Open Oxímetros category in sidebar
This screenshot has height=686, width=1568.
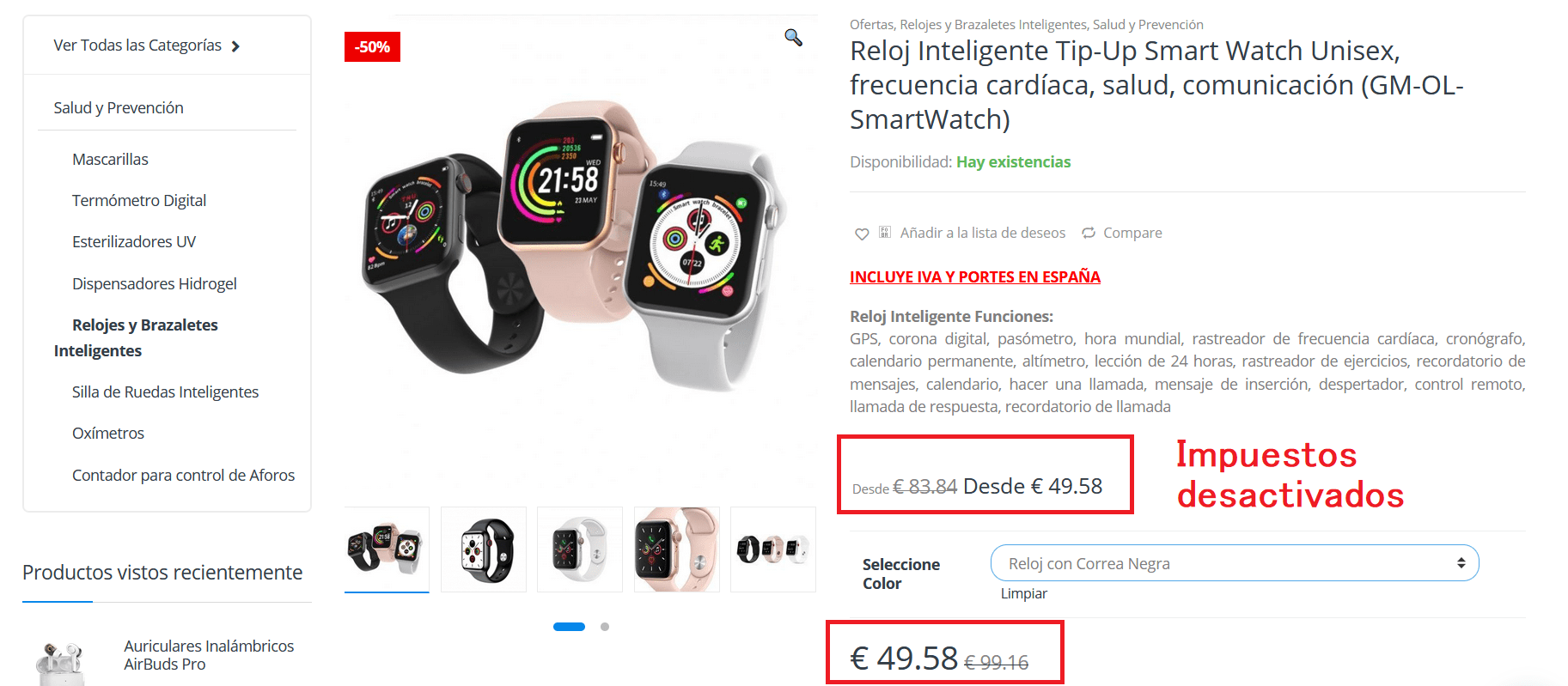coord(108,433)
